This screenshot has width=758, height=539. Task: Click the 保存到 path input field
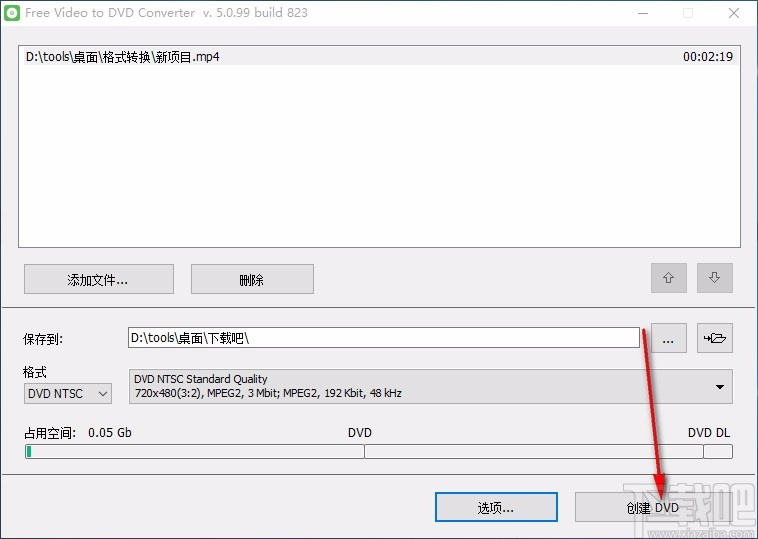point(384,337)
